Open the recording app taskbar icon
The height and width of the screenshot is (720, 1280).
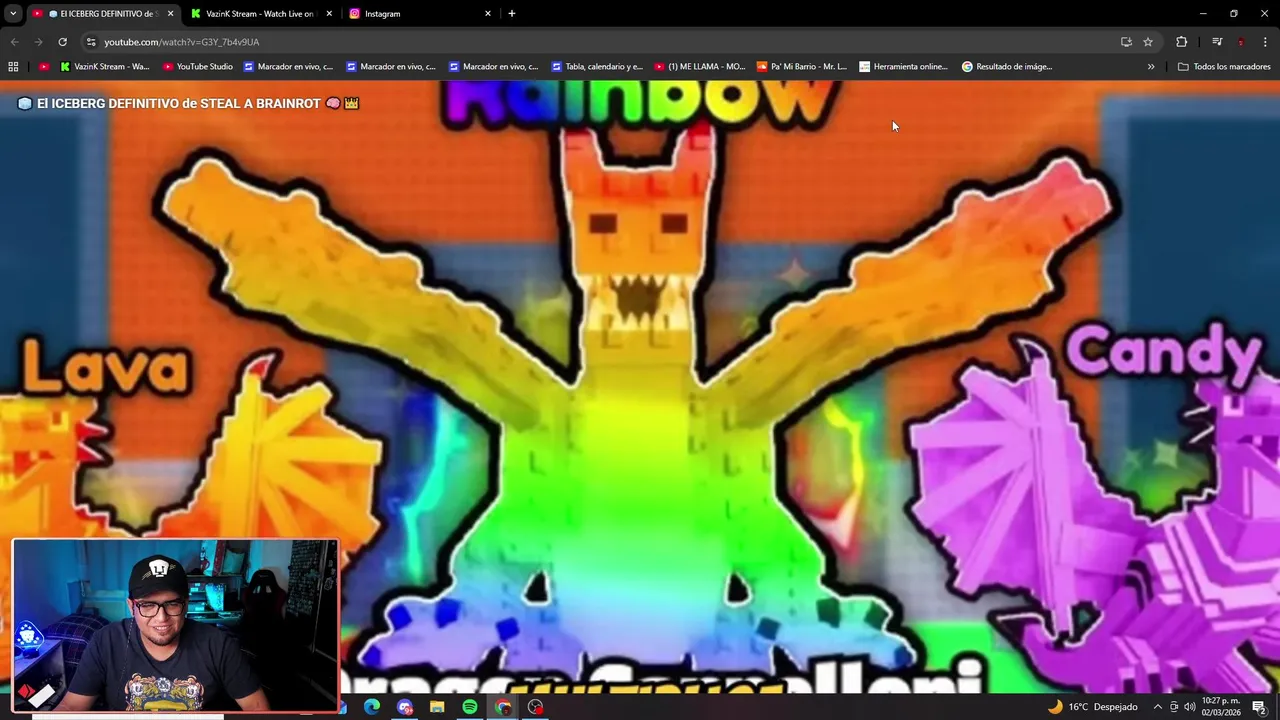tap(536, 707)
